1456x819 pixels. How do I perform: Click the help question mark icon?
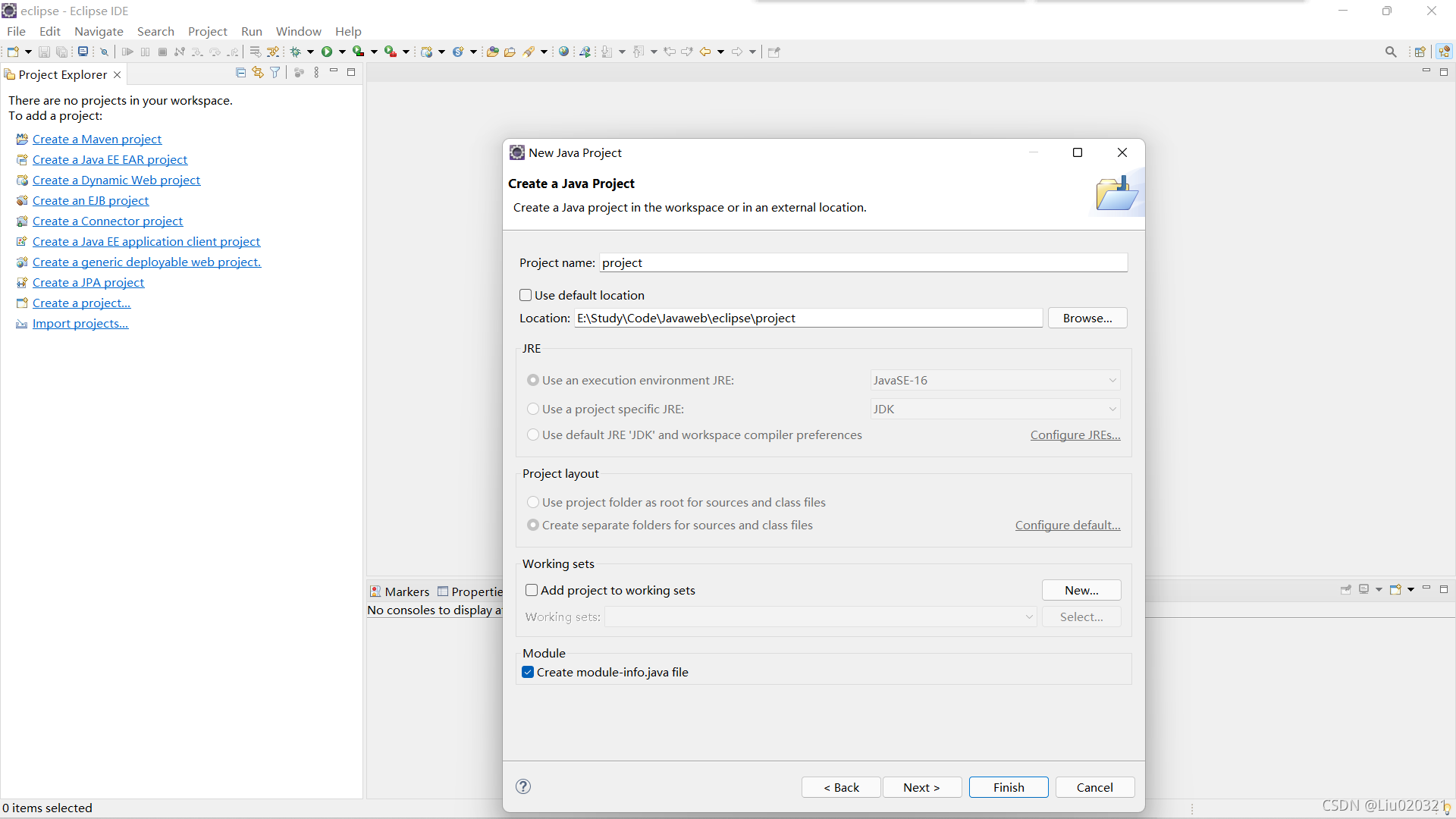coord(523,786)
